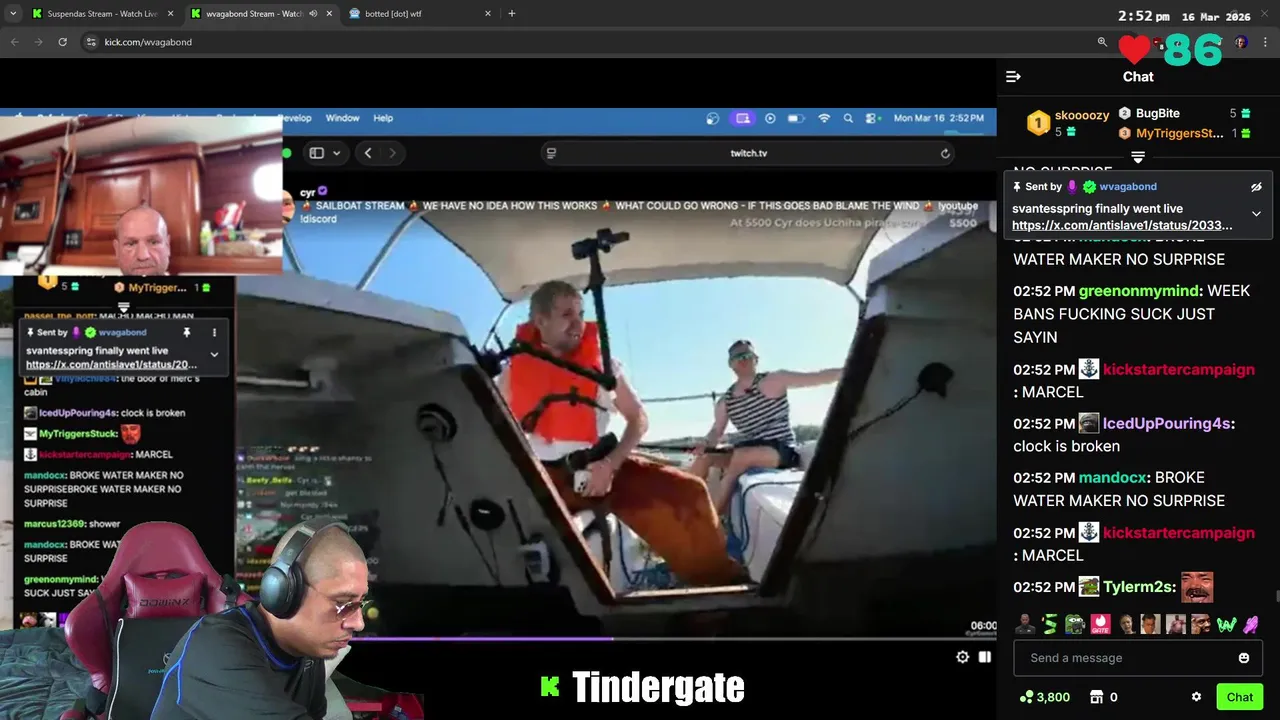Open the browser zoom magnifier icon

(x=1102, y=42)
